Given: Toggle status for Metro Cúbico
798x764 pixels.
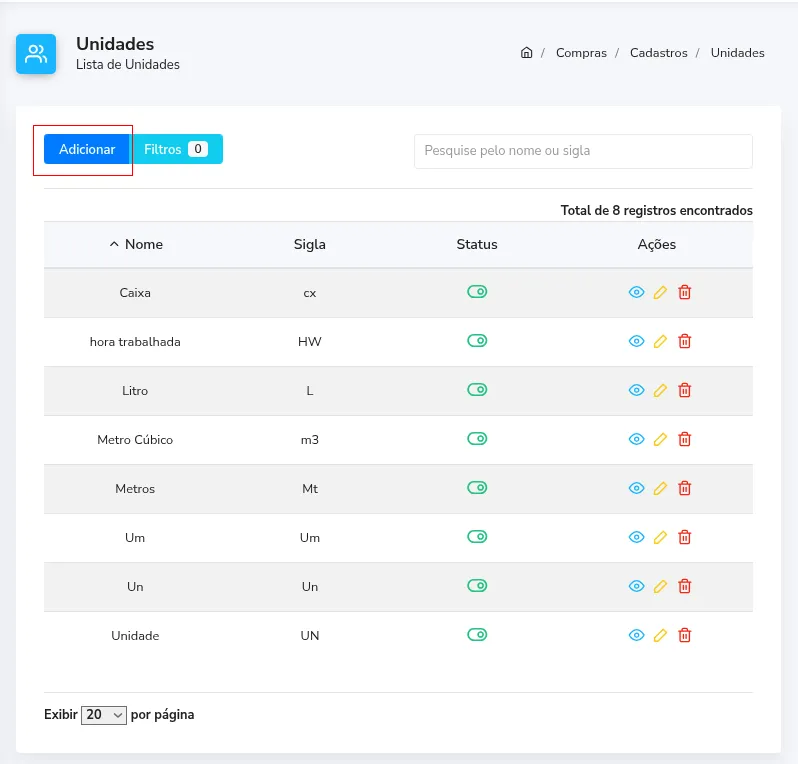Looking at the screenshot, I should pyautogui.click(x=477, y=439).
